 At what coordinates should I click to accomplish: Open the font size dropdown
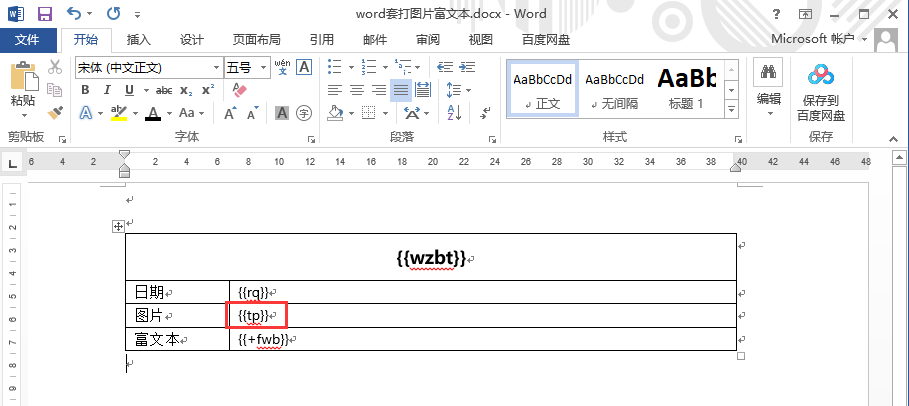[x=263, y=67]
